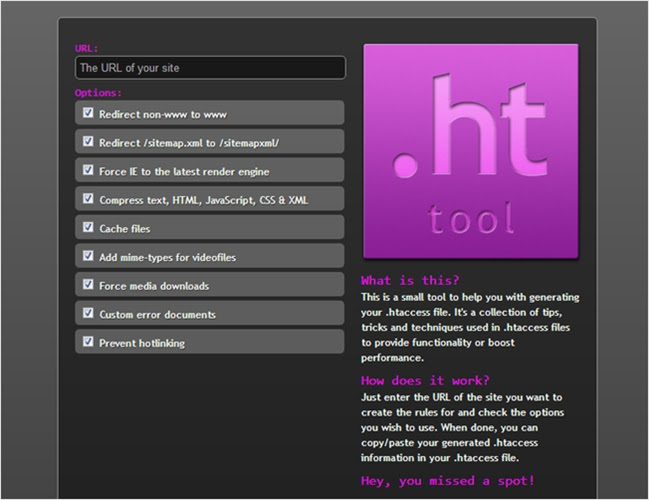Toggle the Cache files checkbox

88,227
